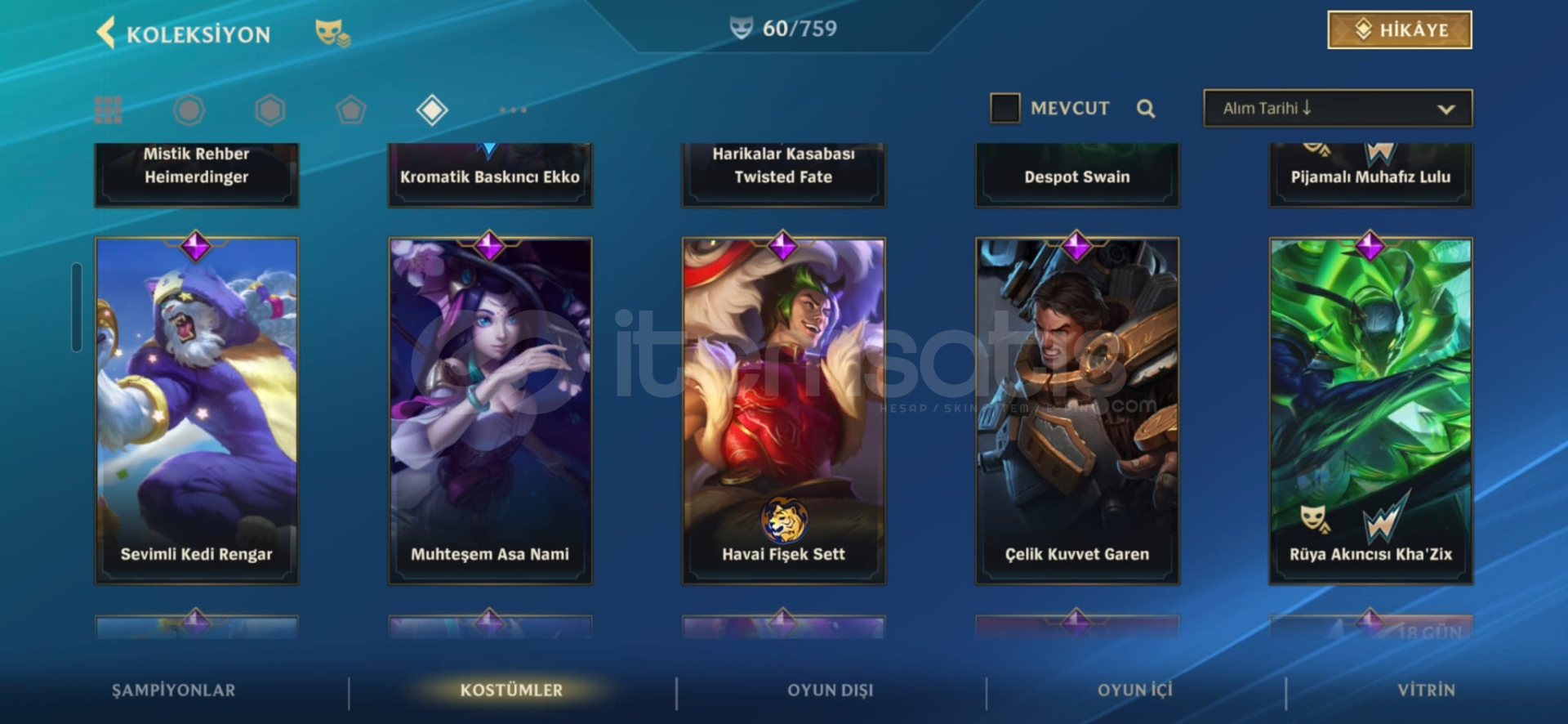Image resolution: width=1568 pixels, height=724 pixels.
Task: Select the diamond rarity filter icon
Action: pos(432,109)
